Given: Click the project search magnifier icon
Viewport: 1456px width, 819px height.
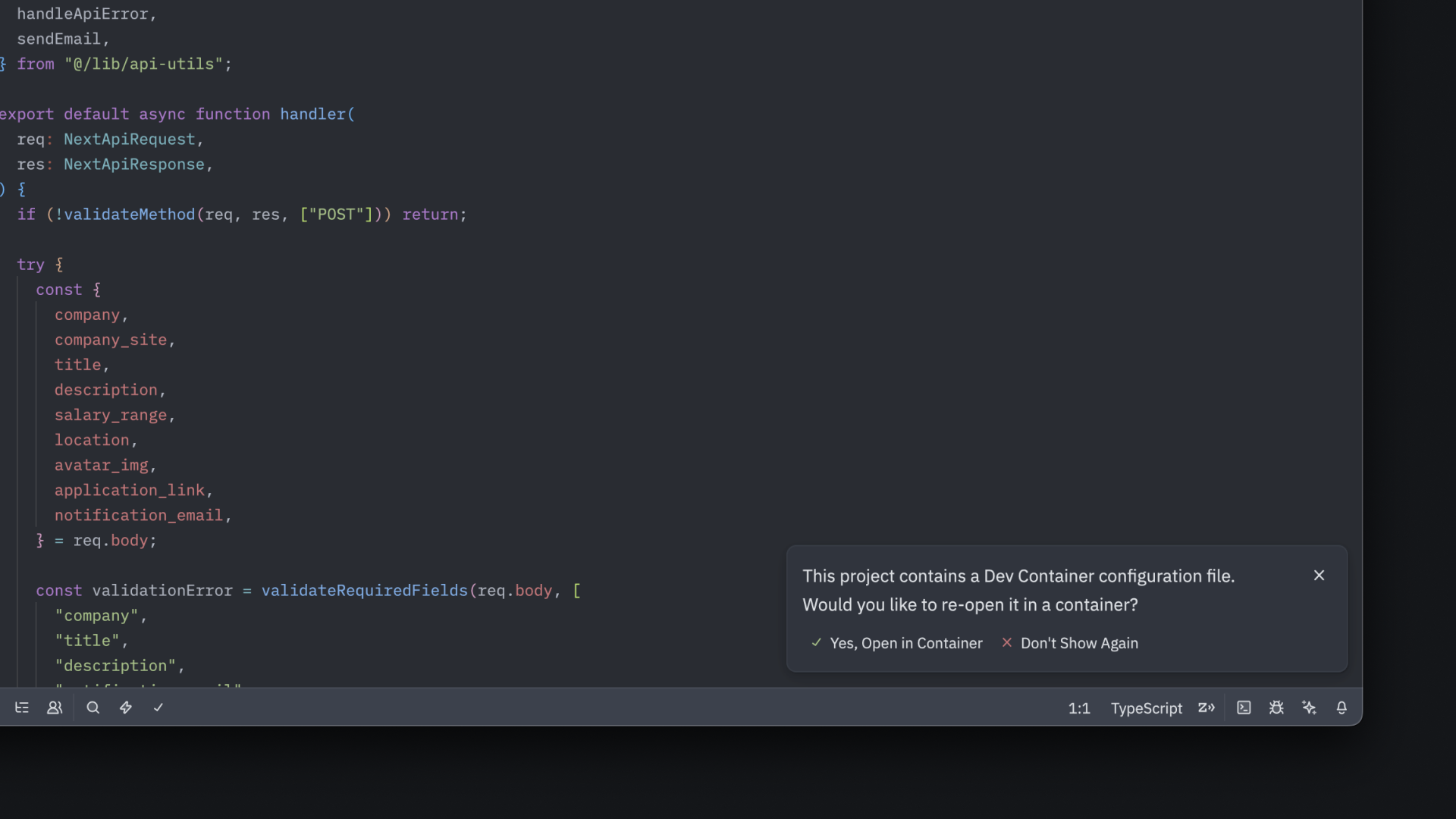Looking at the screenshot, I should (x=93, y=708).
